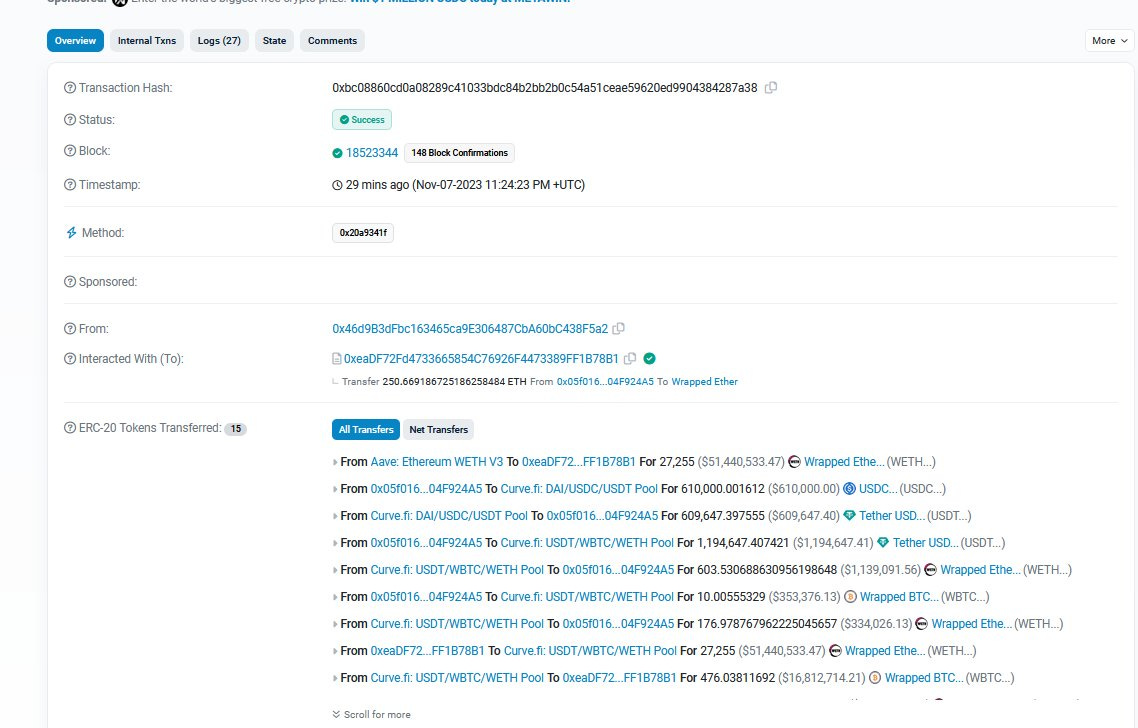Click the help icon beside Sponsored

70,282
